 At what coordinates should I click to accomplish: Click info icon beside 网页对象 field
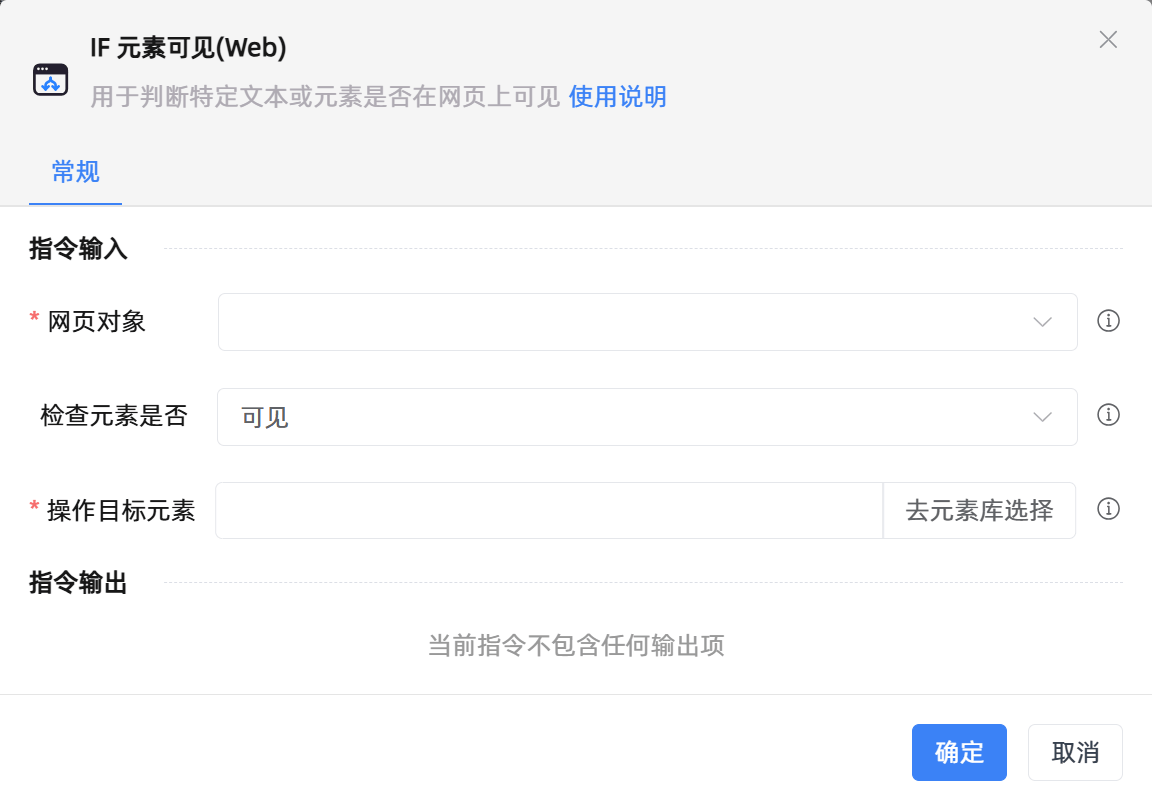pos(1108,320)
